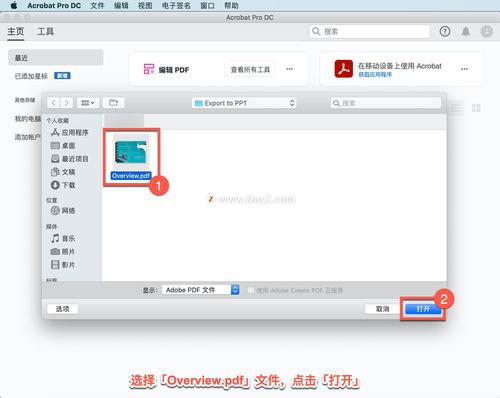
Task: Select 桌面 in dialog sidebar
Action: click(x=63, y=146)
